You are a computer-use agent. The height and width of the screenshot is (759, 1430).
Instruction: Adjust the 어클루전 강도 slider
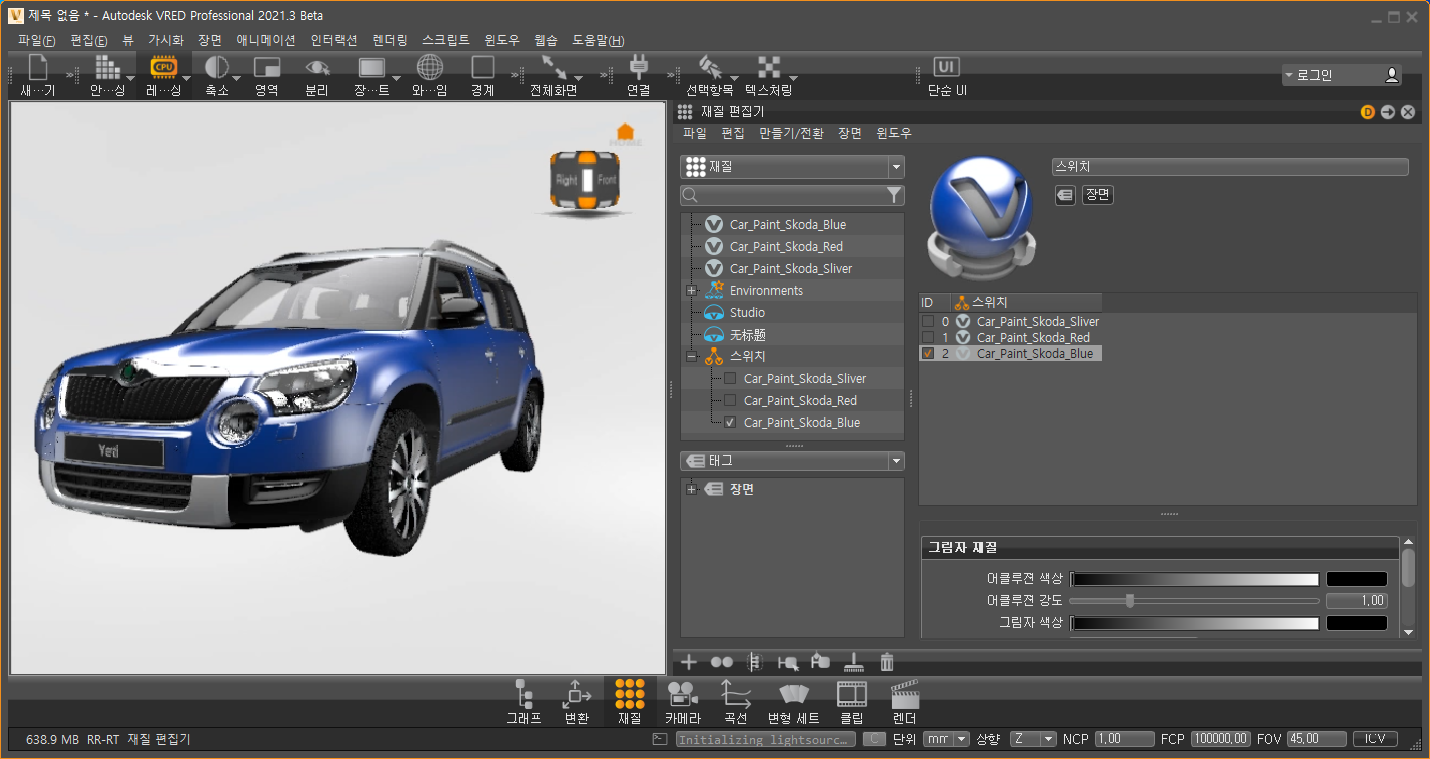(x=1130, y=601)
